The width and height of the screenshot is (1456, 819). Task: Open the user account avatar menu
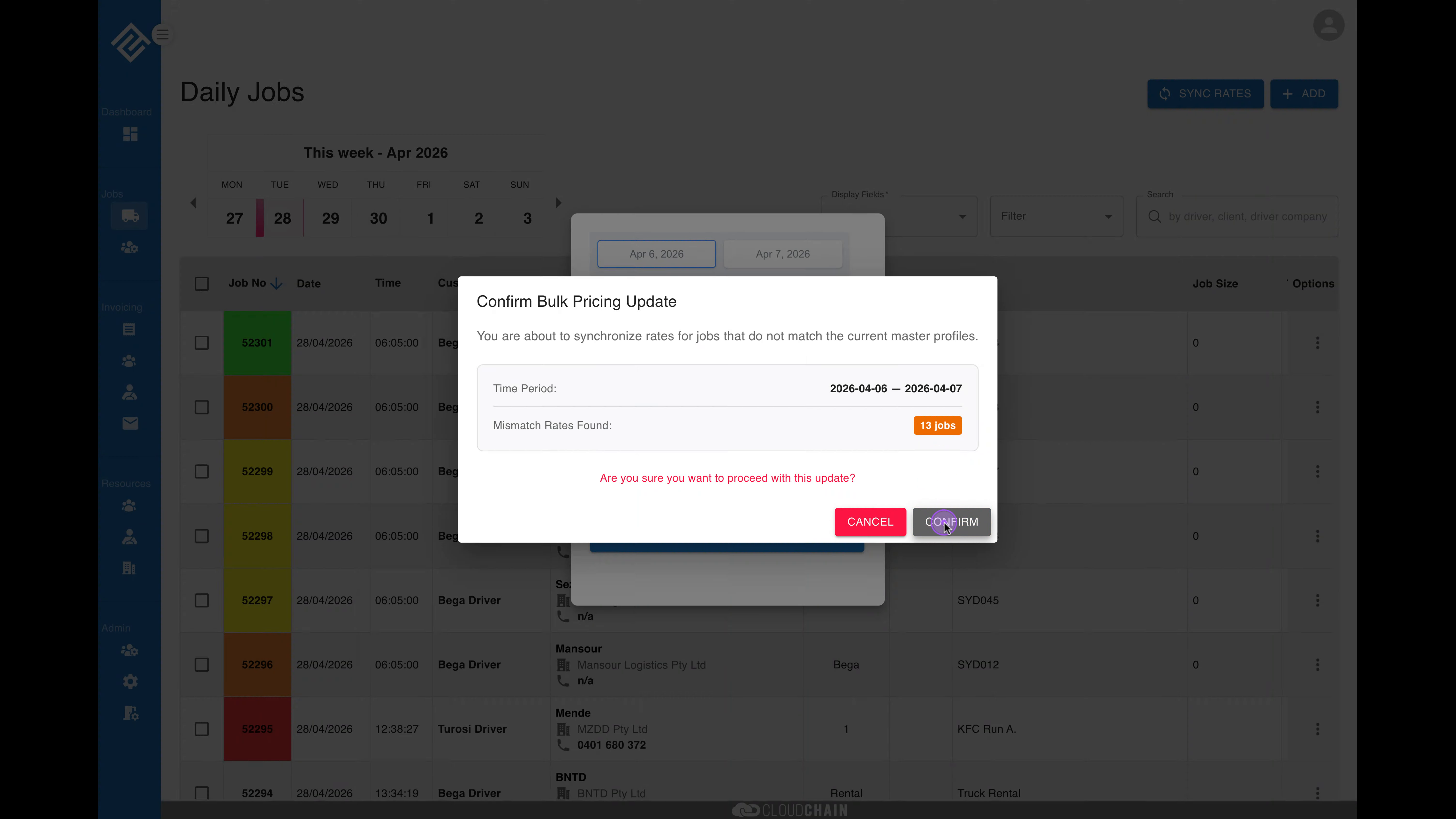(x=1328, y=25)
